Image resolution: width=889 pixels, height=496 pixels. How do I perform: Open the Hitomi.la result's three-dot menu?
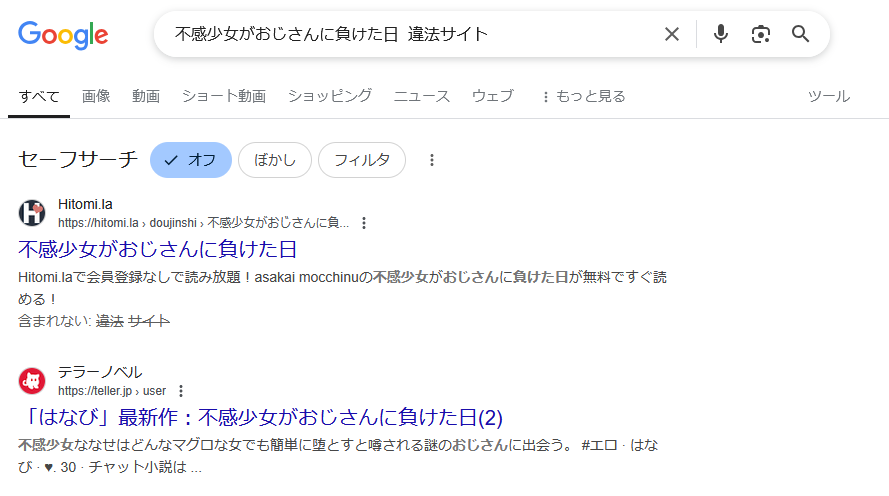(x=364, y=223)
